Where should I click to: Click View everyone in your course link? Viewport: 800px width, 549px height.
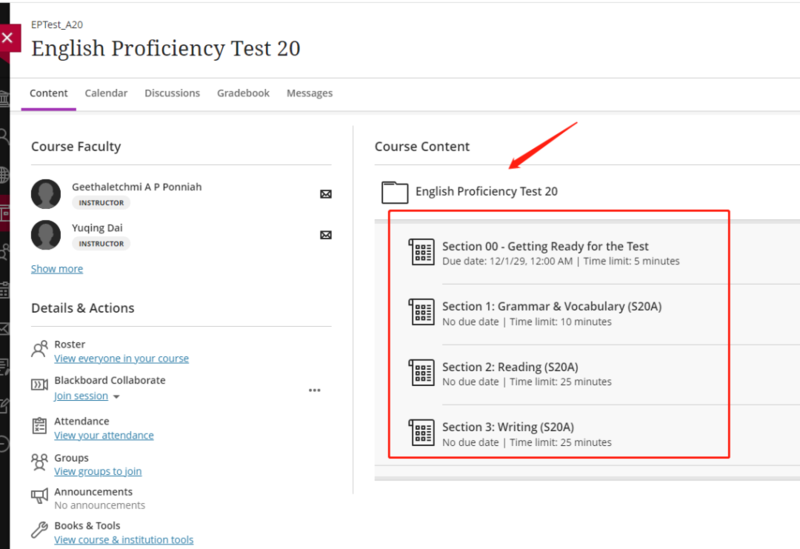121,358
